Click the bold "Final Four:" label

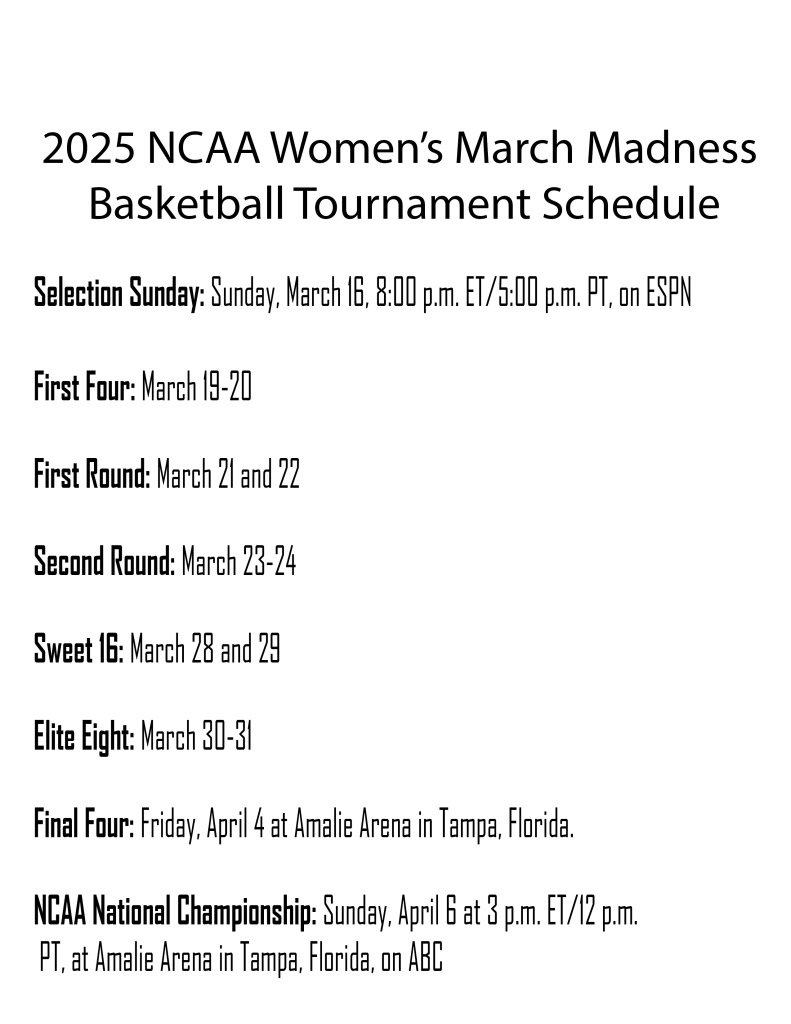point(84,827)
